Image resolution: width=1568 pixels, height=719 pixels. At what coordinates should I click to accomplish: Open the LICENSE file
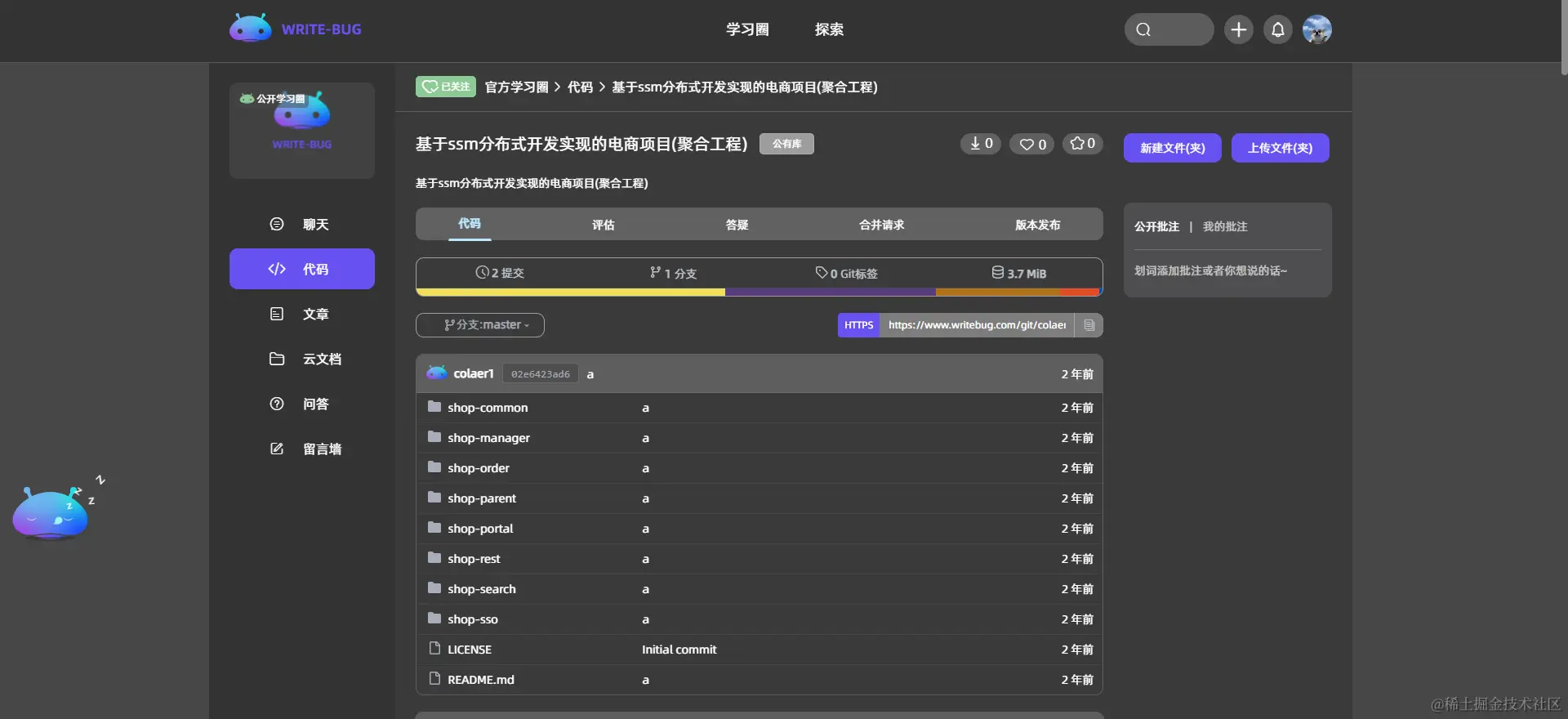click(470, 650)
